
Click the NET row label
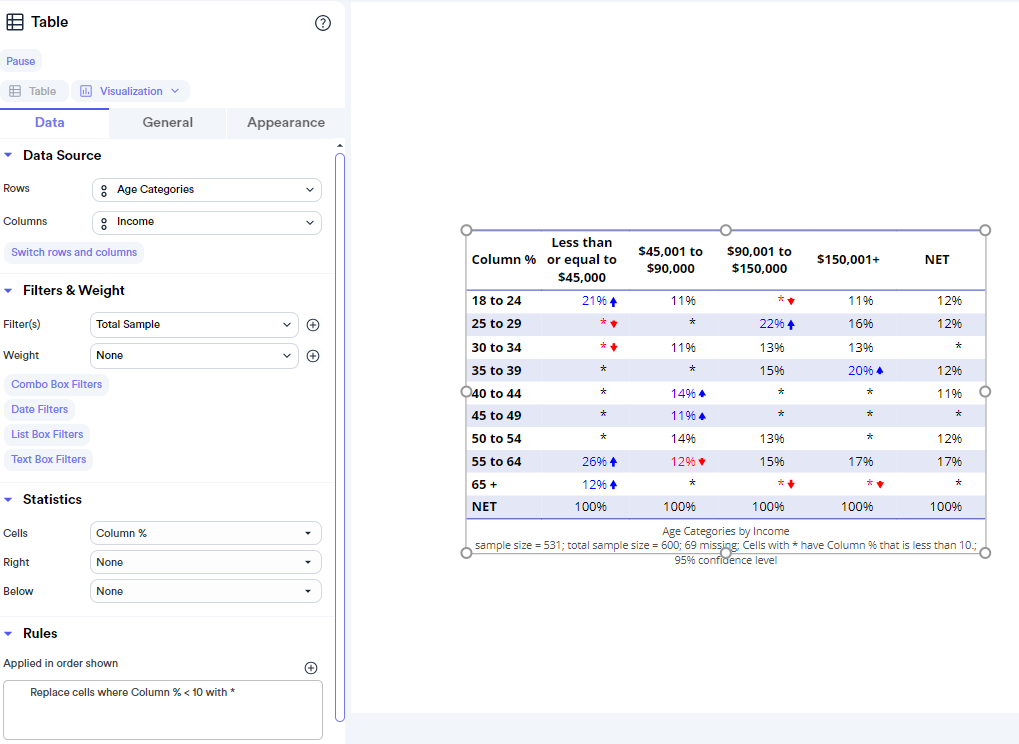pos(484,507)
